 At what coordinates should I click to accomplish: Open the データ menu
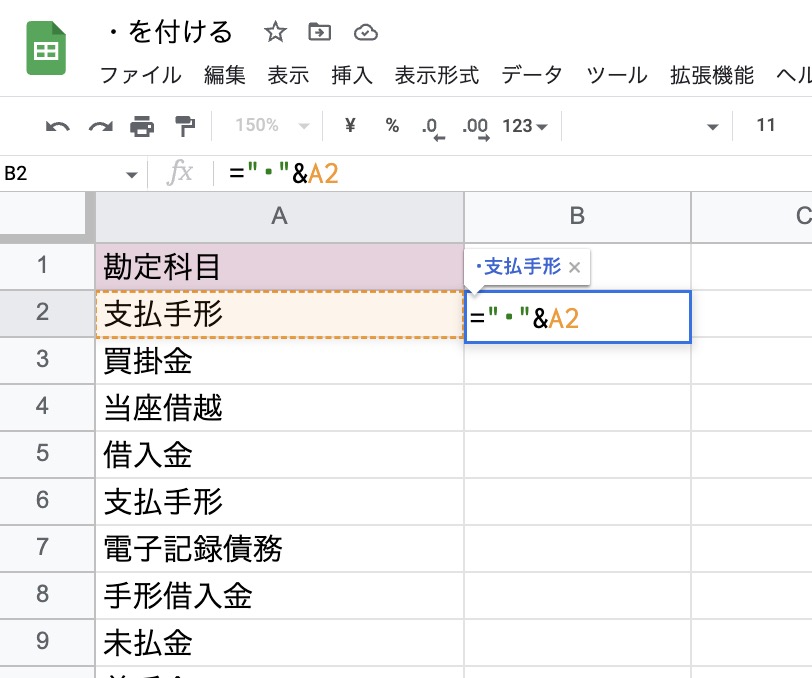coord(532,75)
